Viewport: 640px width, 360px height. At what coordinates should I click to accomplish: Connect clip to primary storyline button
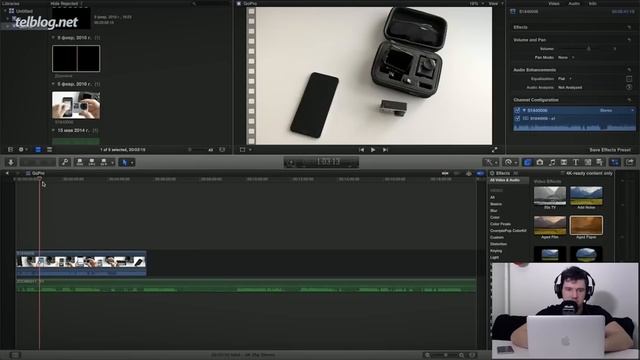click(80, 162)
